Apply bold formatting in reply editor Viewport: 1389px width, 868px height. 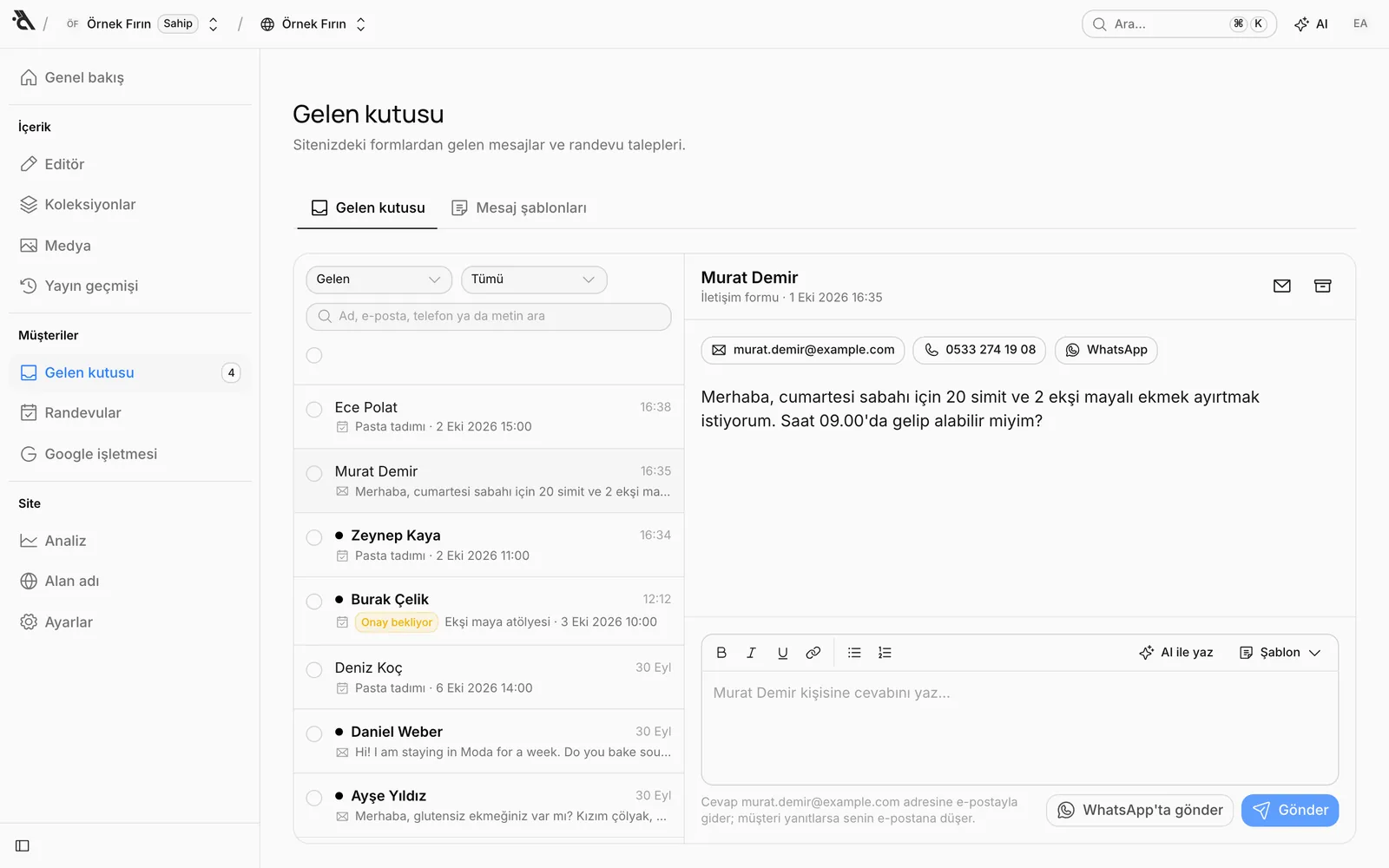pyautogui.click(x=721, y=653)
